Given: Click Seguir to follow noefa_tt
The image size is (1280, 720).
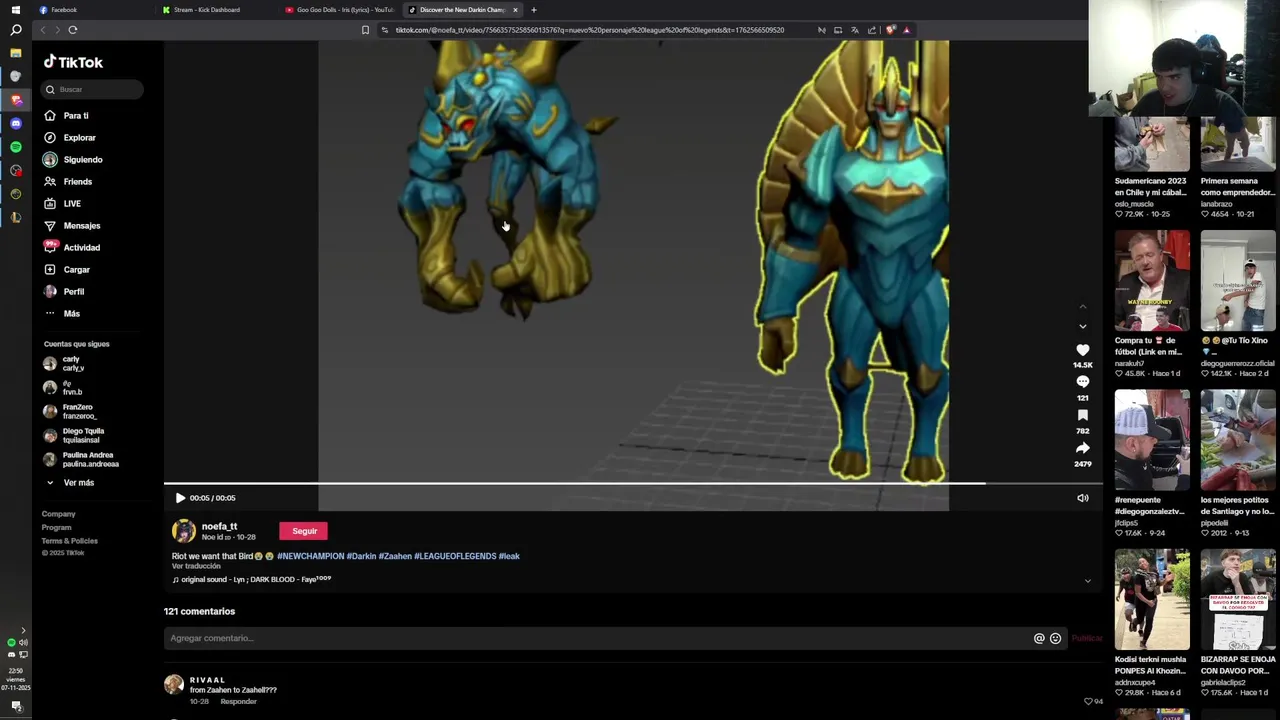Looking at the screenshot, I should click(304, 531).
